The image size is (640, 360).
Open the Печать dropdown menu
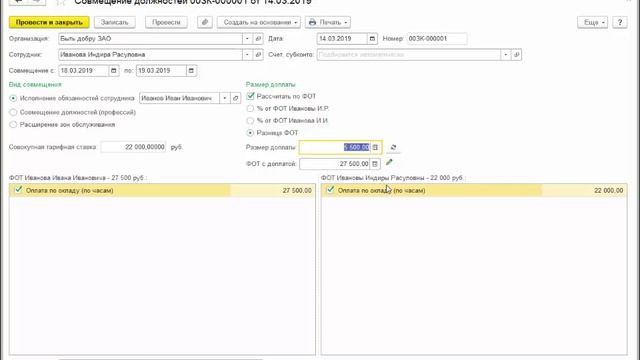(x=328, y=22)
